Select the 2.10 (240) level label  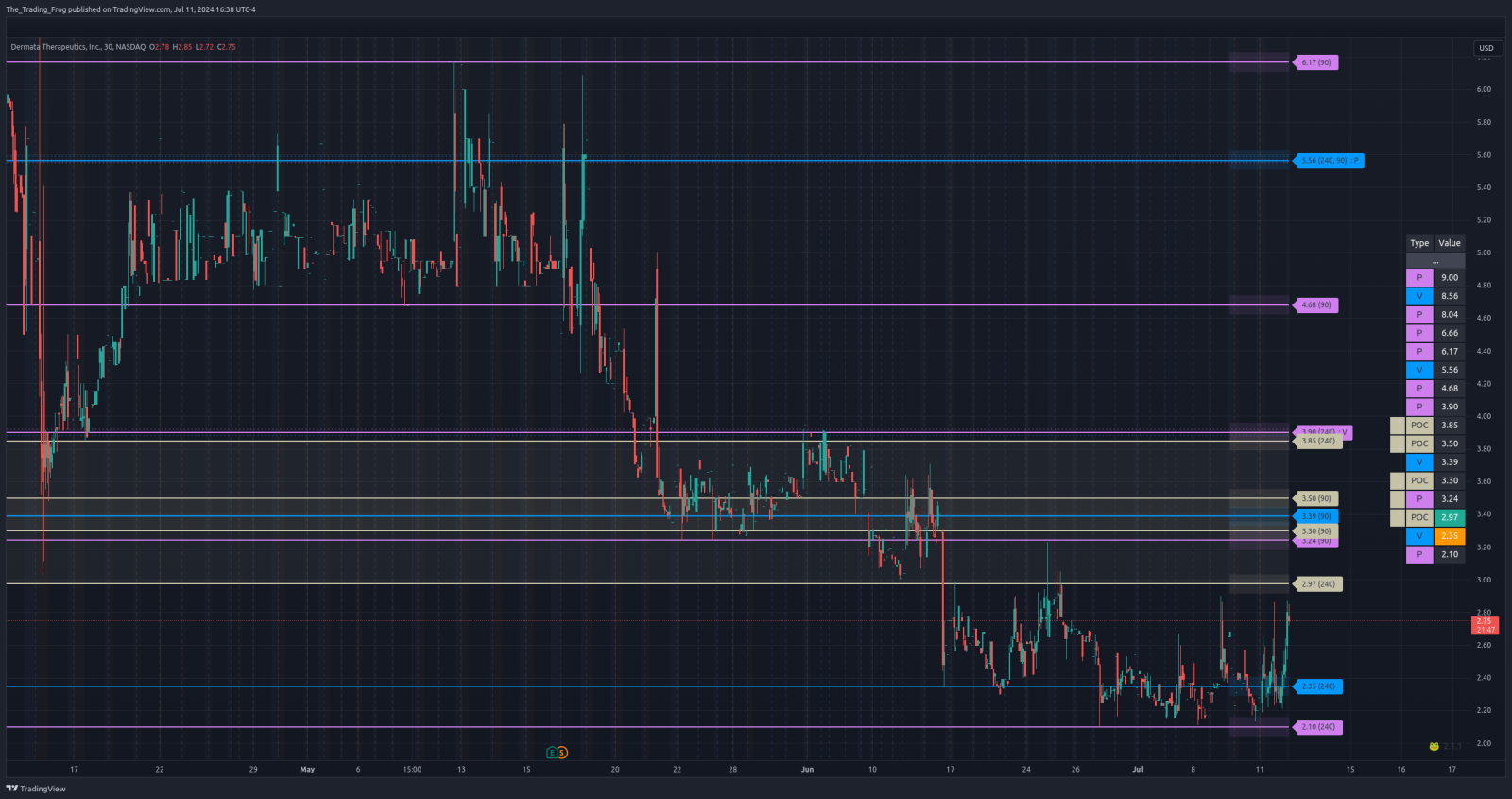1318,727
